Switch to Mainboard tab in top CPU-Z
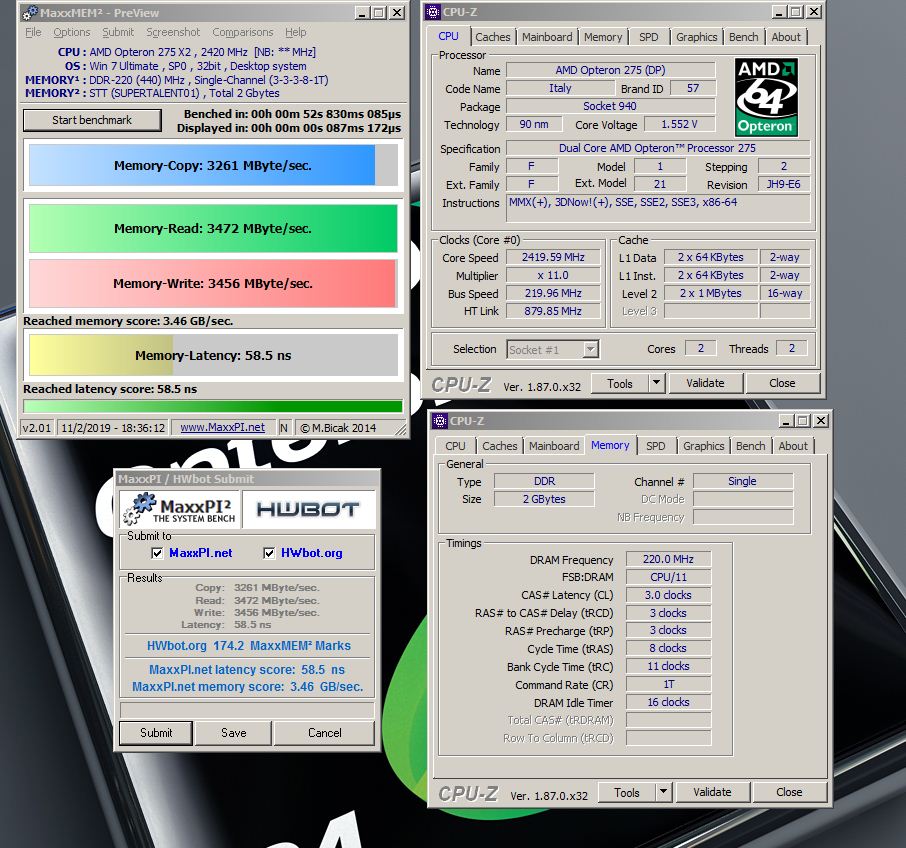Viewport: 906px width, 848px height. [547, 37]
